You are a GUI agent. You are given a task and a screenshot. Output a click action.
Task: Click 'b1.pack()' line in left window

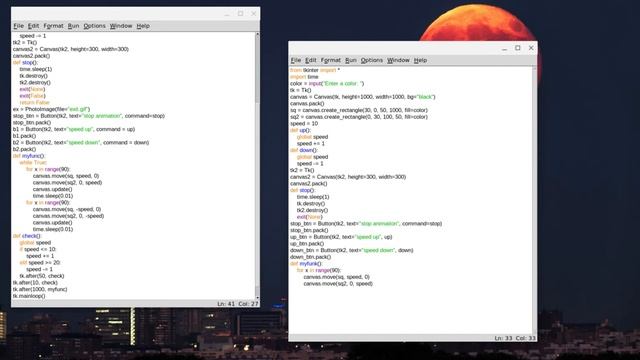24,136
